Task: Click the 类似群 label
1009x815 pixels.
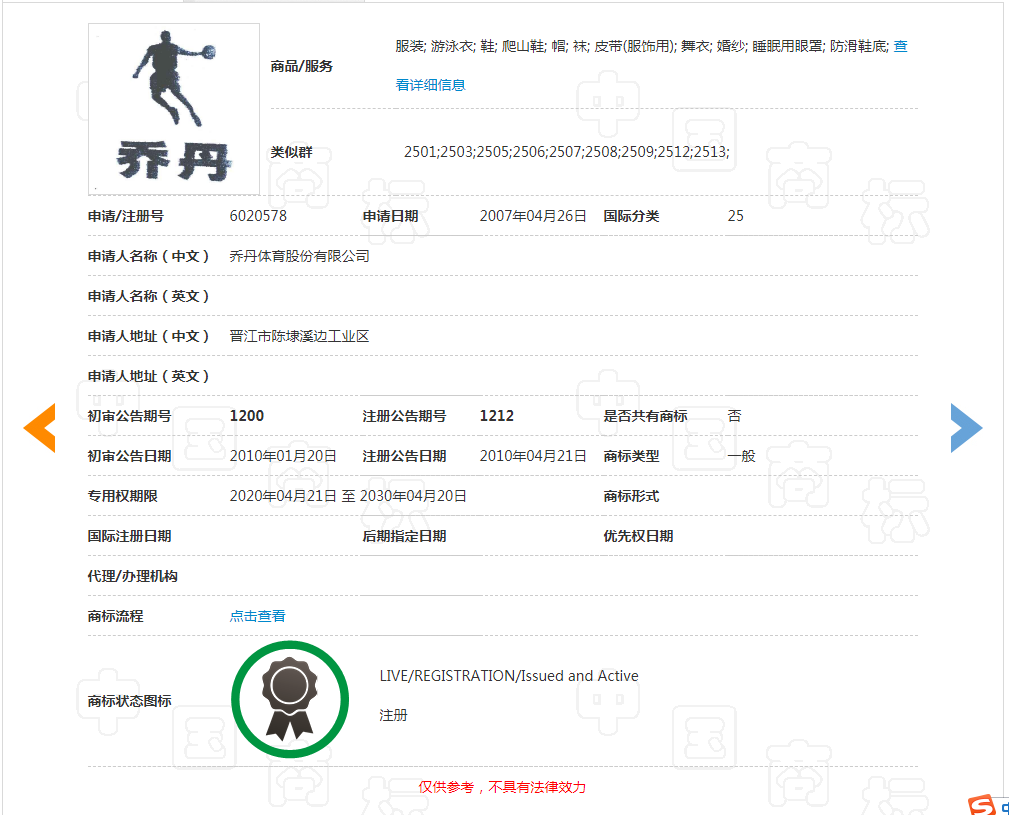Action: pos(291,152)
